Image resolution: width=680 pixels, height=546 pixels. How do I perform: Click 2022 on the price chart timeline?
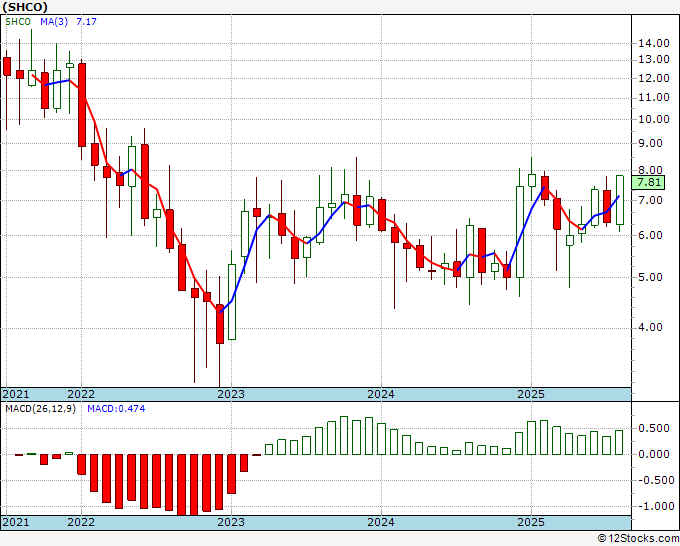[x=81, y=394]
